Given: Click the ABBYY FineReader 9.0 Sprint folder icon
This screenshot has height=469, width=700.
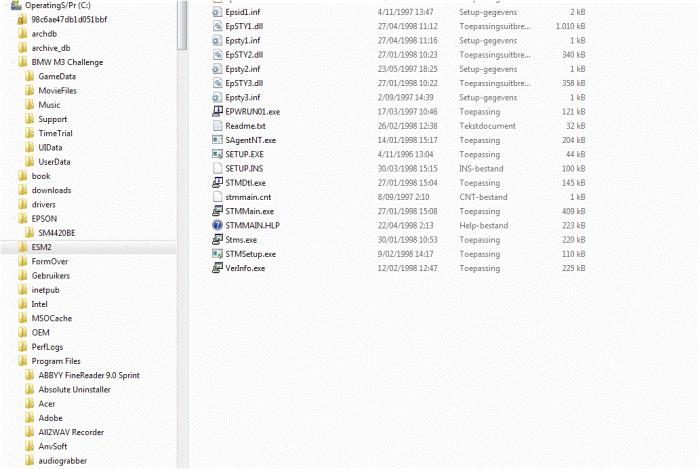Looking at the screenshot, I should click(29, 375).
